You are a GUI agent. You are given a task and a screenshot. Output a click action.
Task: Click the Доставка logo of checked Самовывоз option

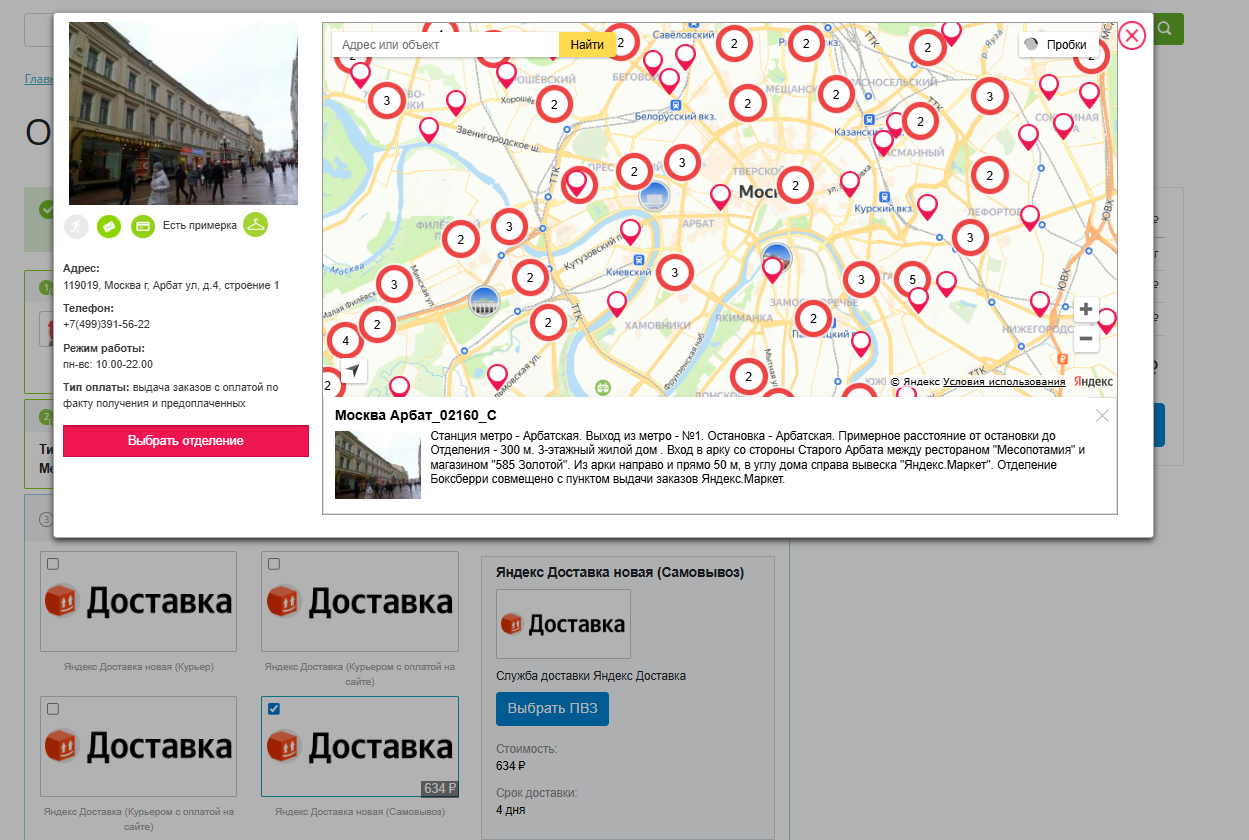point(360,746)
